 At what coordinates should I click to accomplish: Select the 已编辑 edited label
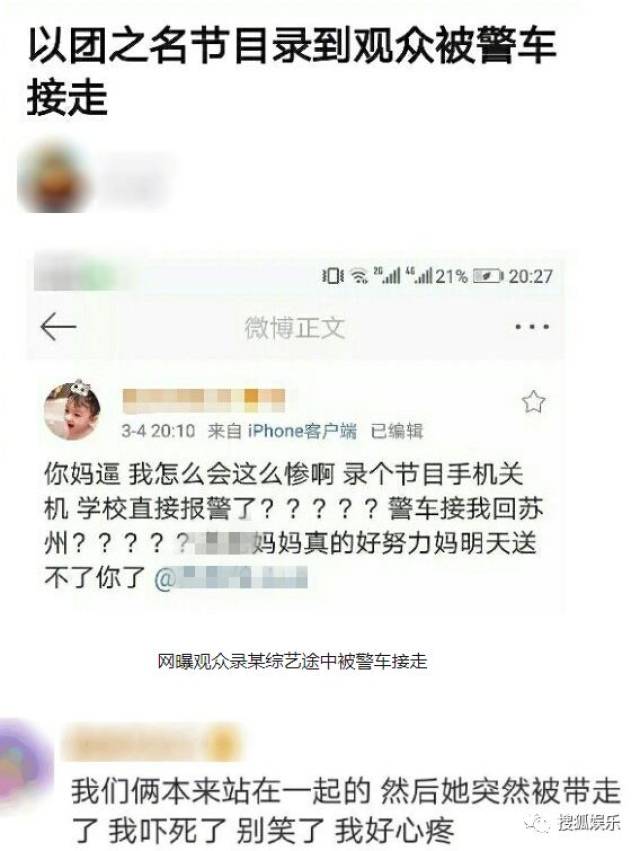[x=396, y=431]
